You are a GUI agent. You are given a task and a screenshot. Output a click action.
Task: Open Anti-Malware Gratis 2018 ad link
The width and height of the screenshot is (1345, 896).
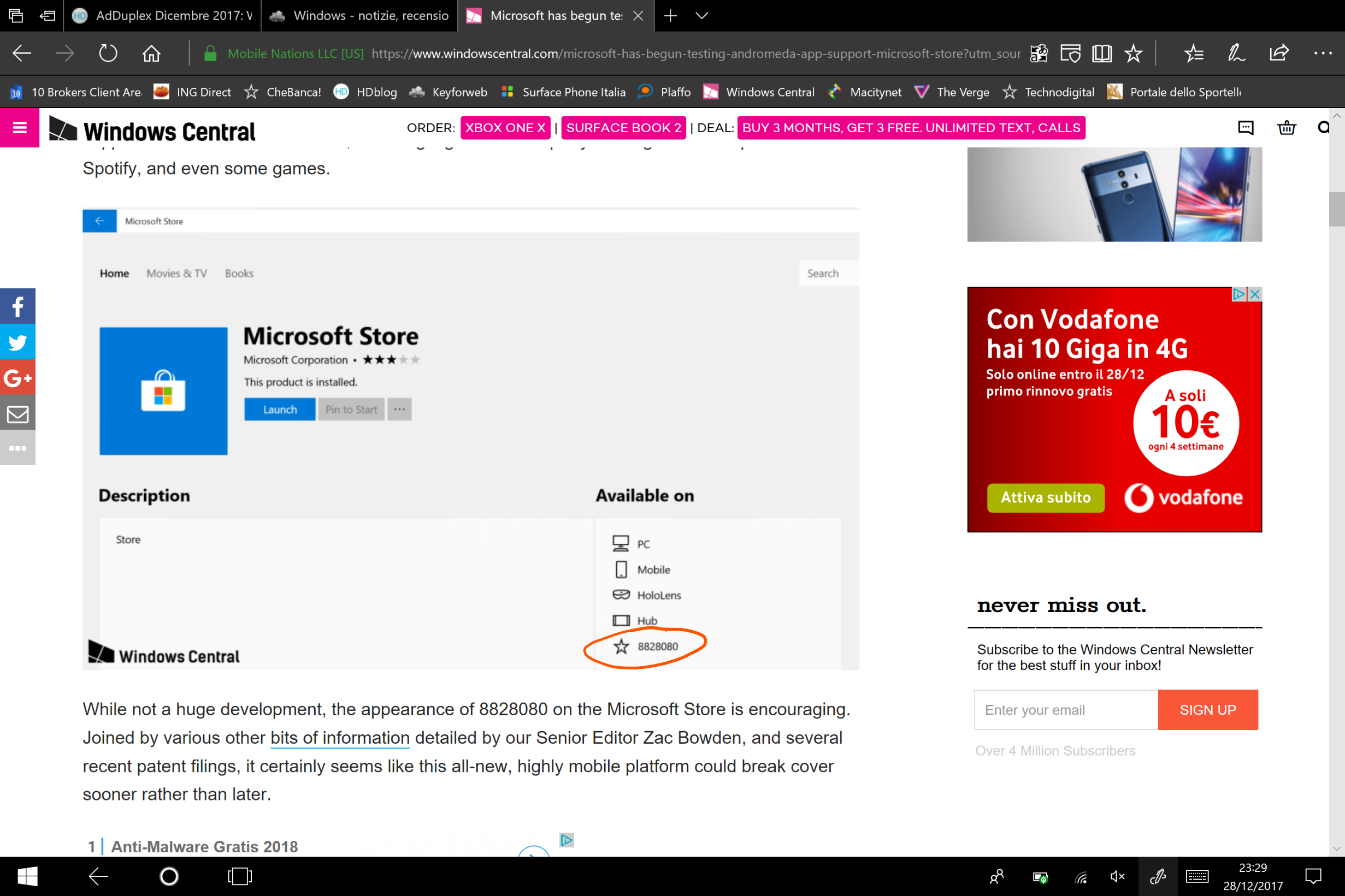click(x=204, y=846)
